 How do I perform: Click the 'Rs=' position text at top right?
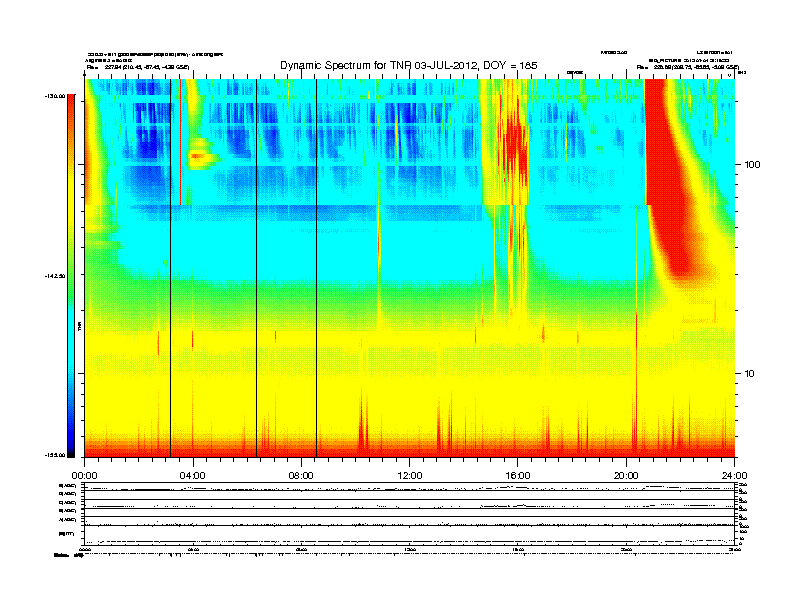(688, 67)
